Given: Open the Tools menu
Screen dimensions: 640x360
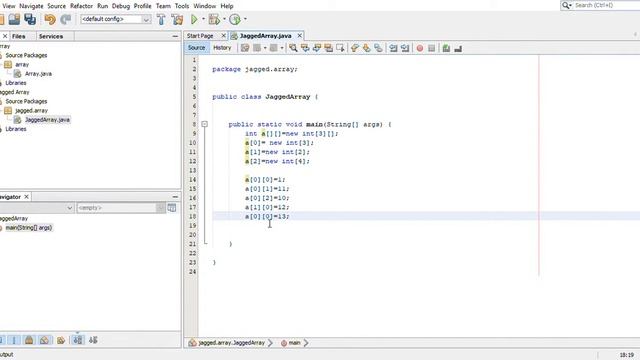Looking at the screenshot, I should click(x=182, y=6).
